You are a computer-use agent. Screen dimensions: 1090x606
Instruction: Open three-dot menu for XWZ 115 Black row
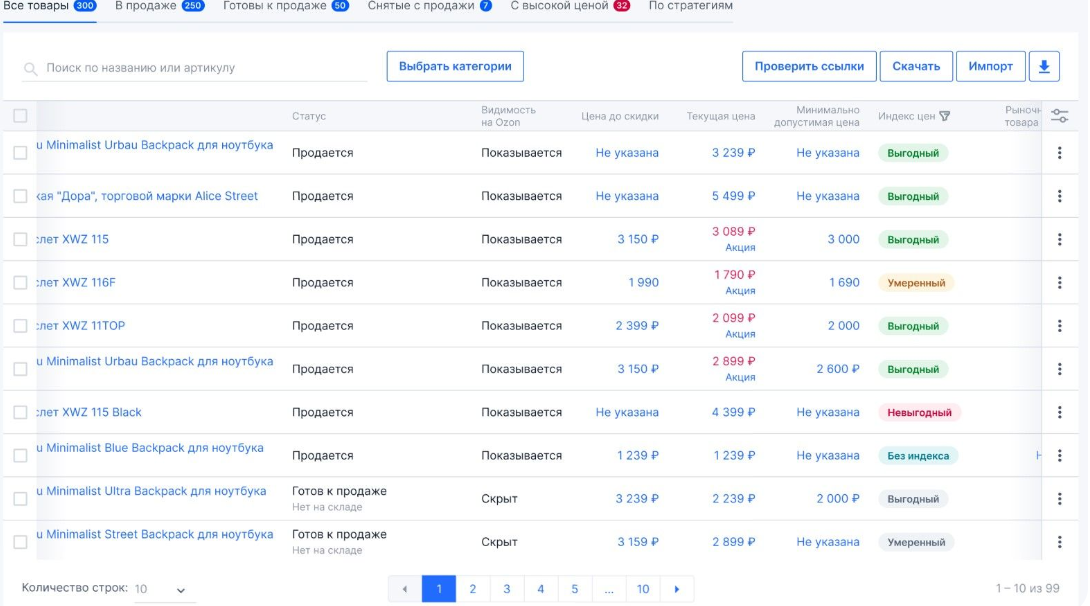(x=1060, y=412)
